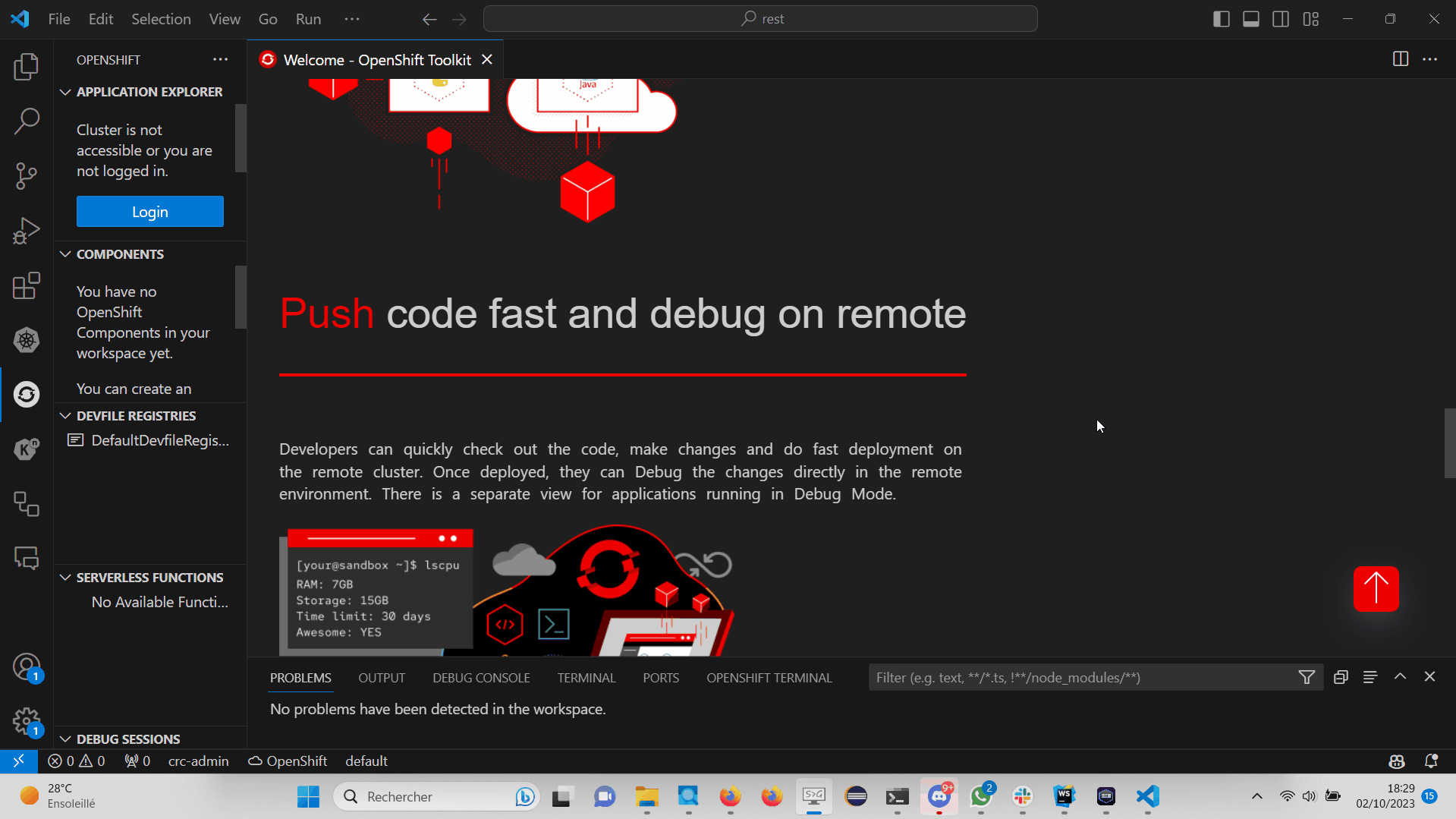Click the Login button
The width and height of the screenshot is (1456, 819).
coord(149,211)
